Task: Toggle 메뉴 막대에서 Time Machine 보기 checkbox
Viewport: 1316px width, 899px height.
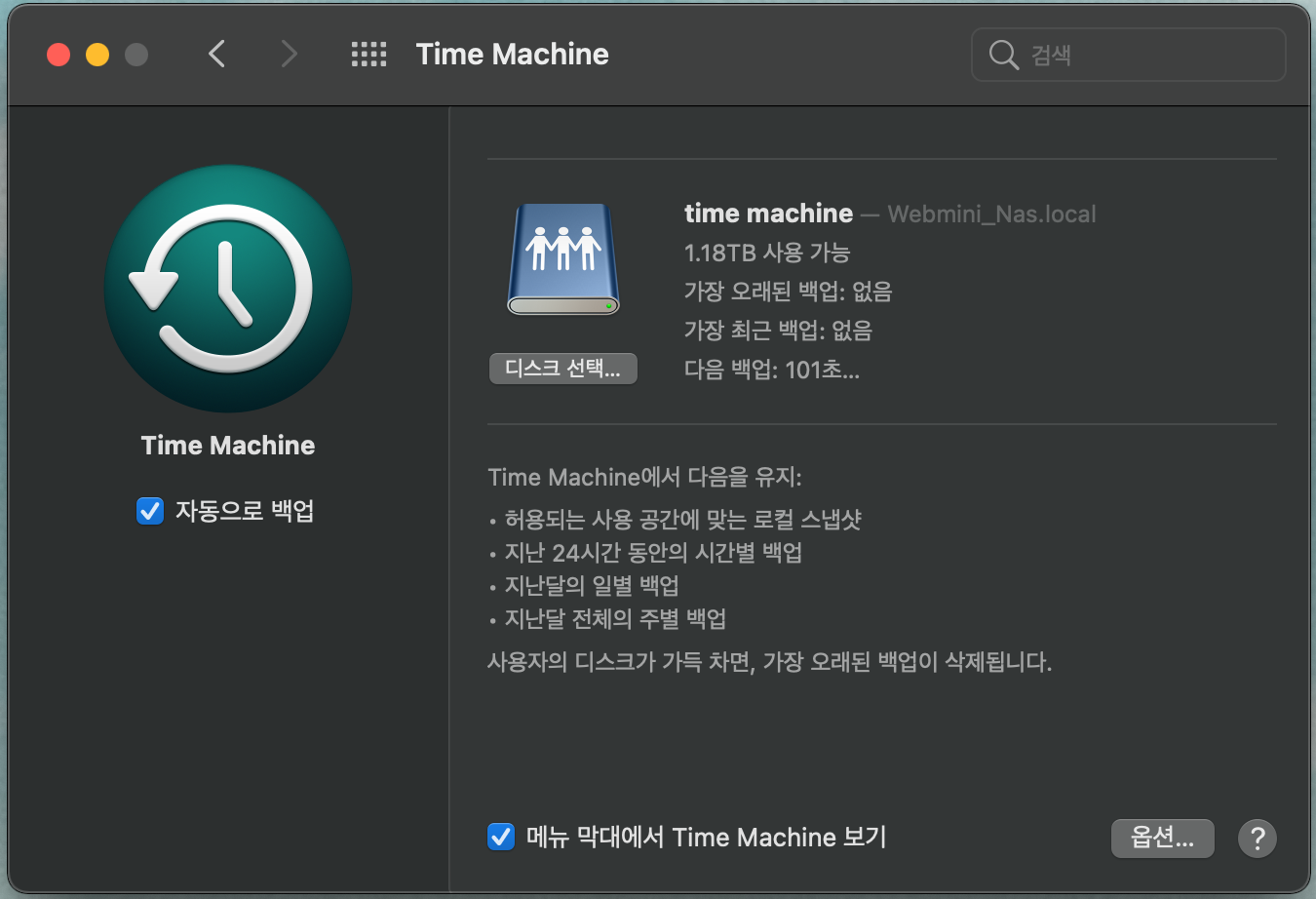Action: (501, 837)
